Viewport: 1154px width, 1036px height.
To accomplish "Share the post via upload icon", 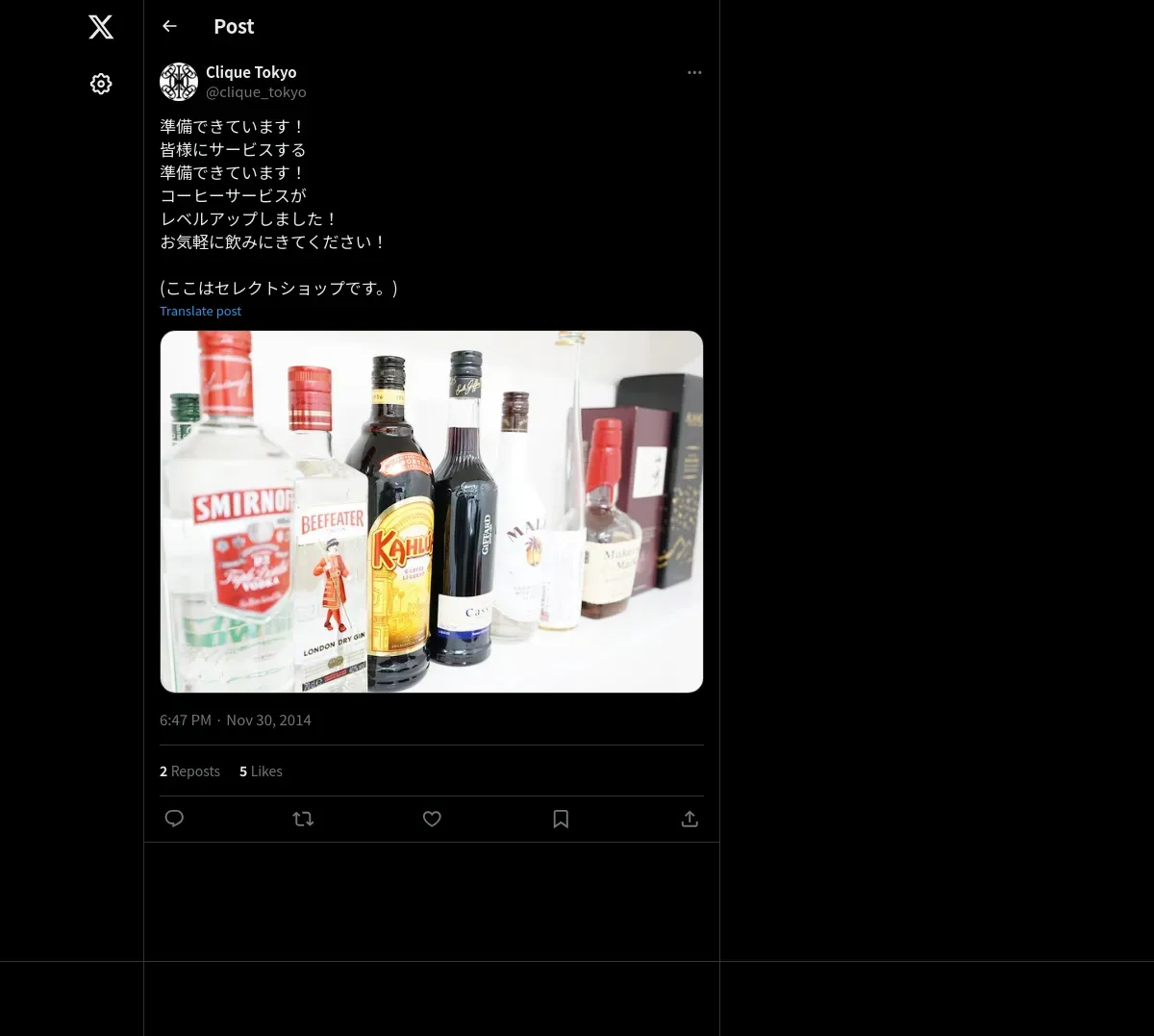I will [x=690, y=819].
